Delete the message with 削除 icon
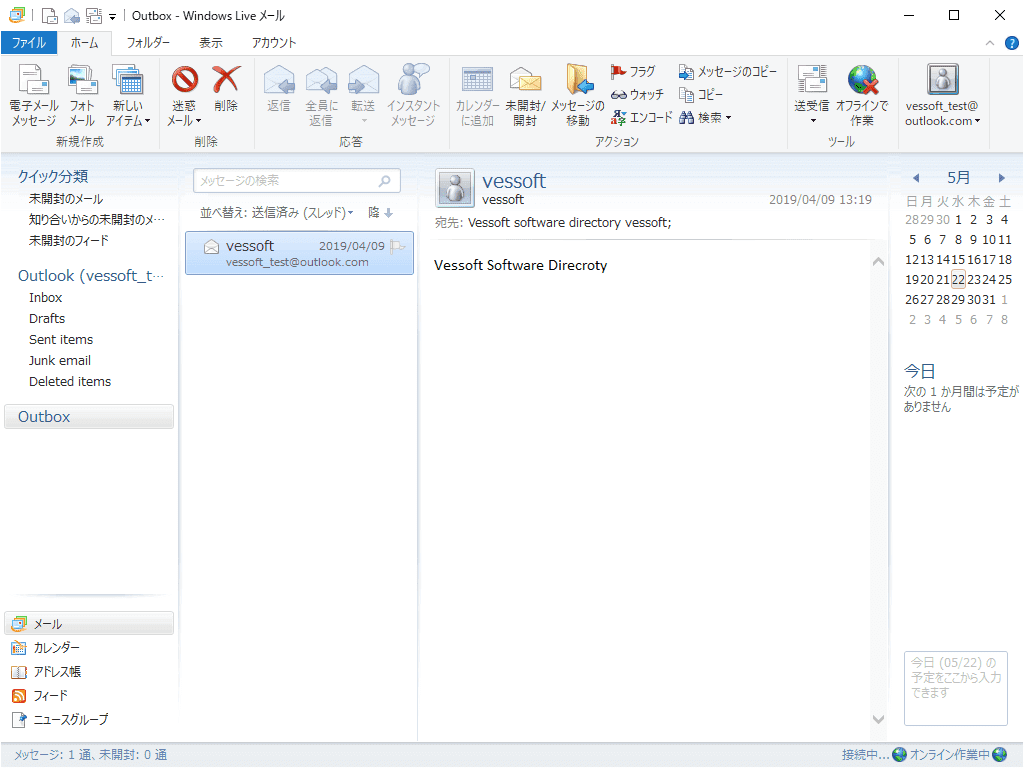Screen dimensions: 1024x768 coord(226,89)
